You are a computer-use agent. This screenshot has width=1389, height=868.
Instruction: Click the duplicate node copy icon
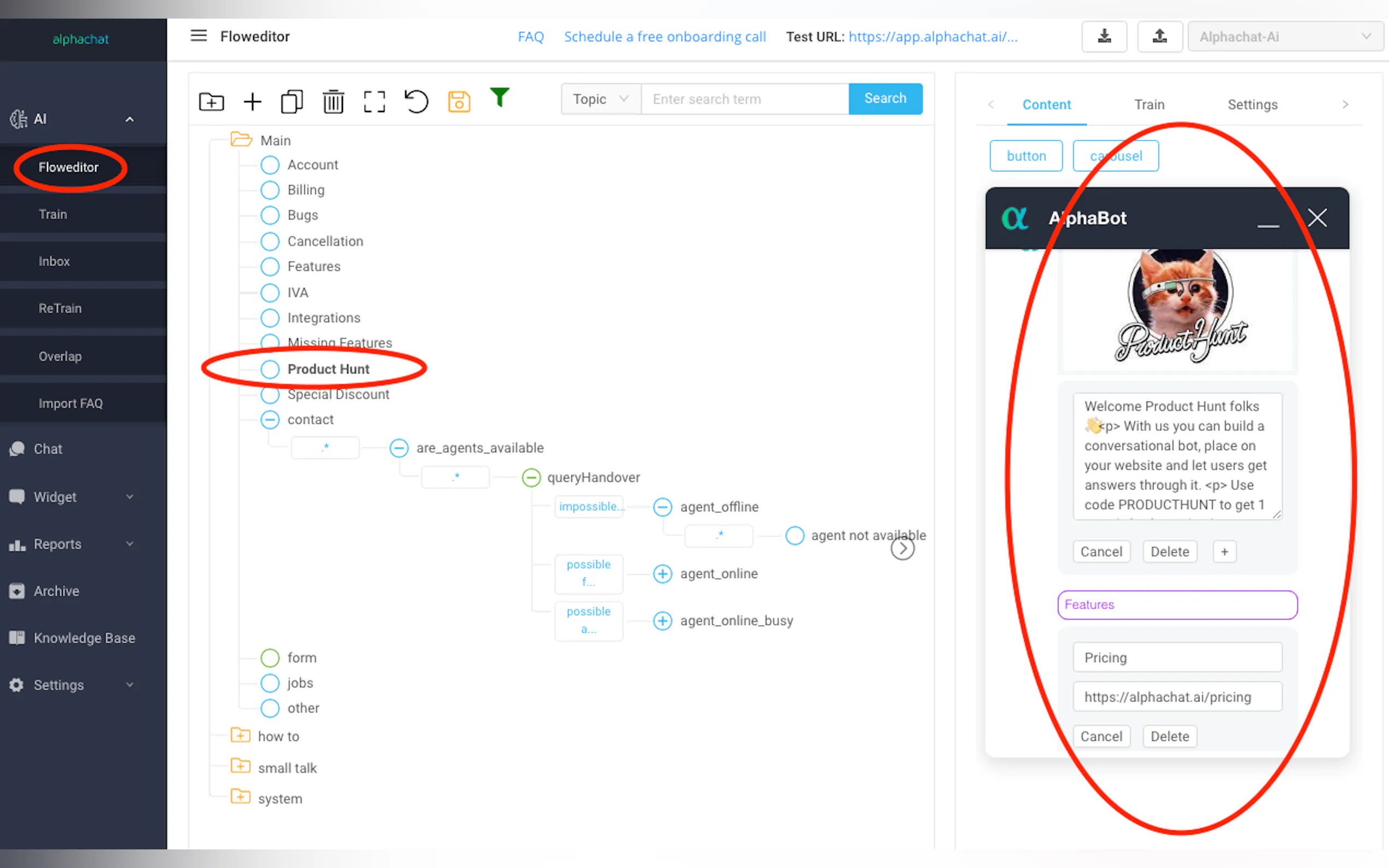pyautogui.click(x=291, y=102)
